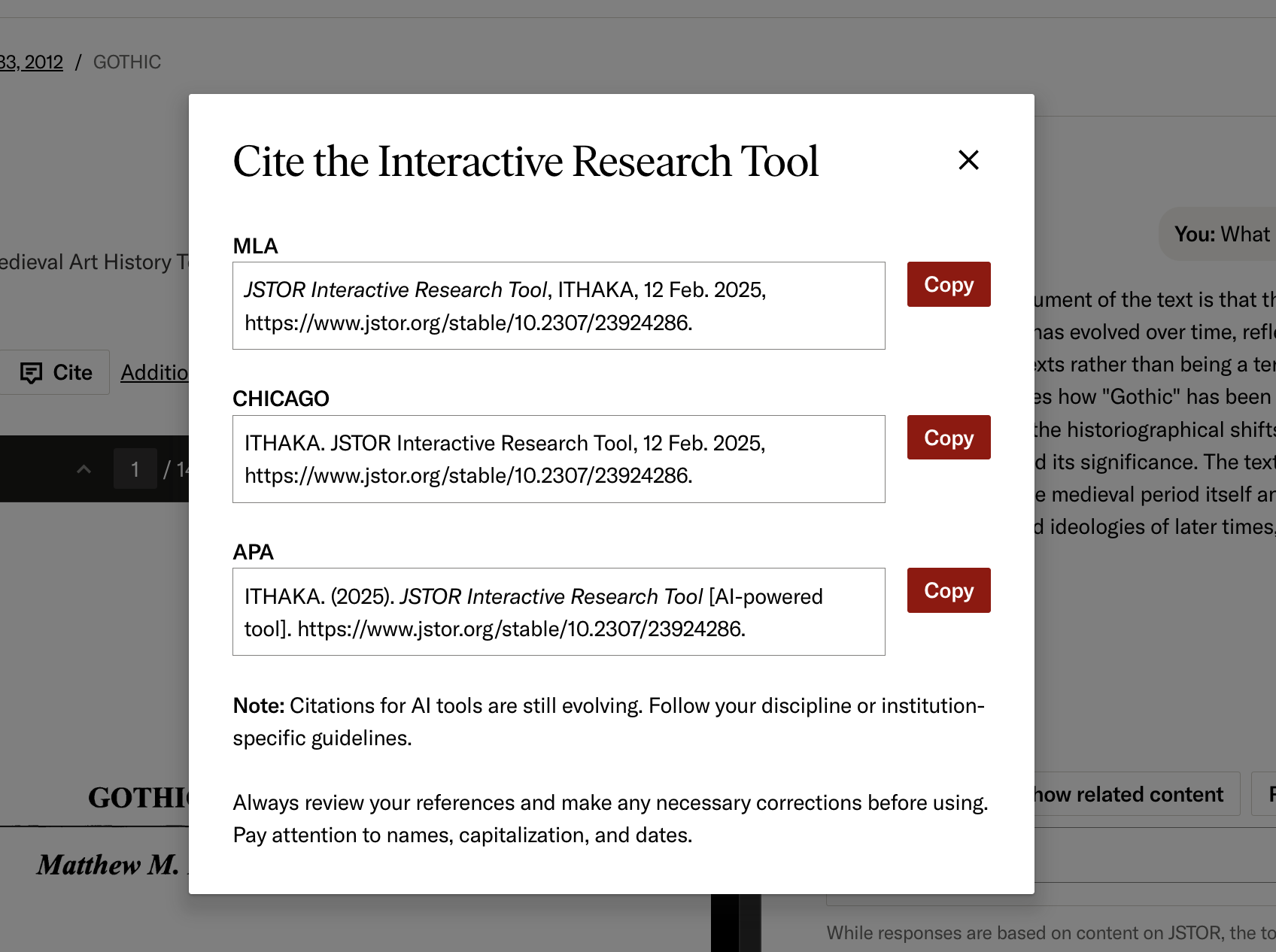The width and height of the screenshot is (1276, 952).
Task: Close the Cite the Interactive Research Tool dialog
Action: tap(968, 160)
